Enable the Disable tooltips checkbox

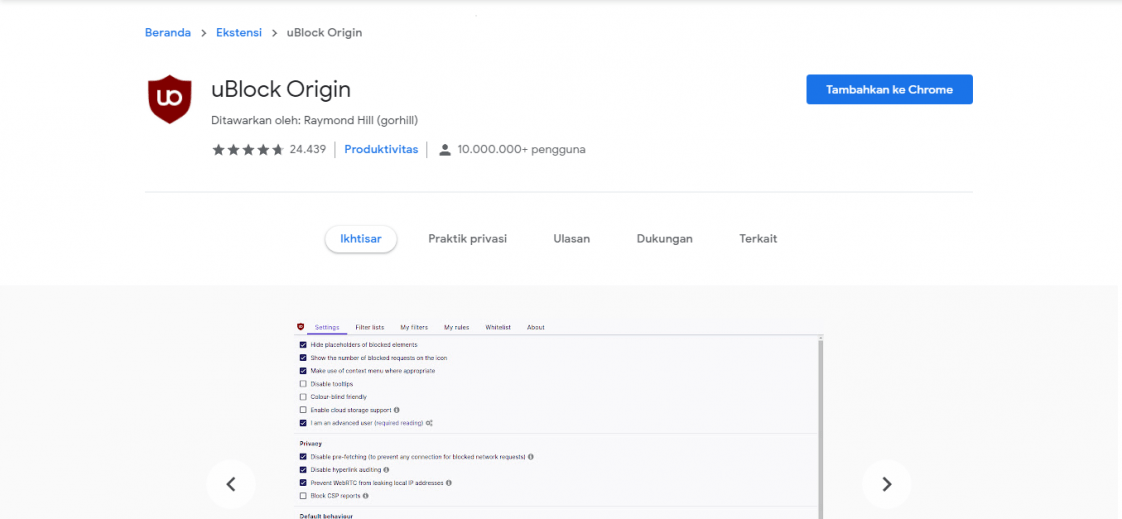[303, 384]
